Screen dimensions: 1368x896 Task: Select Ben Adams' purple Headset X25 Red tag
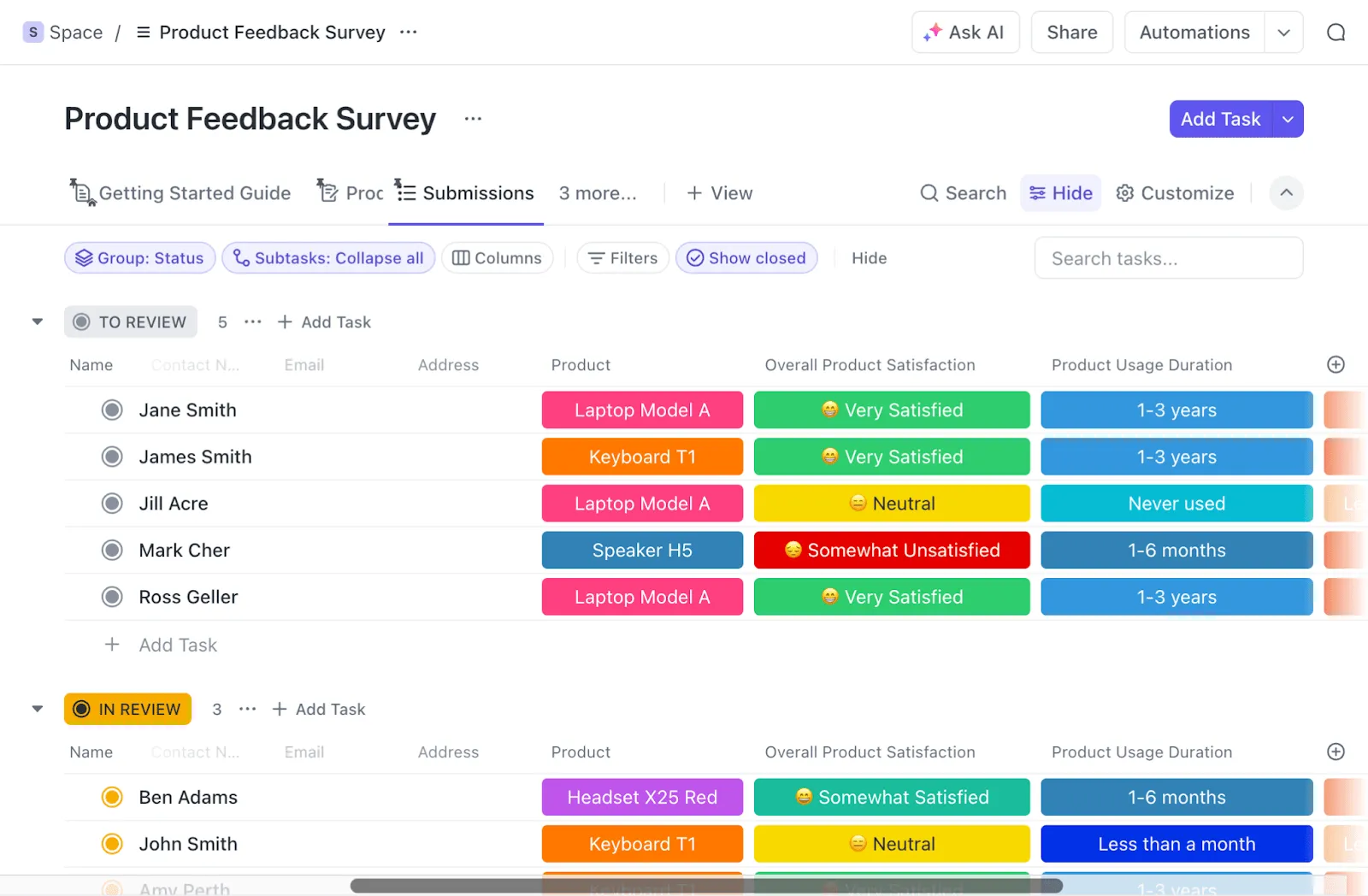click(x=642, y=798)
